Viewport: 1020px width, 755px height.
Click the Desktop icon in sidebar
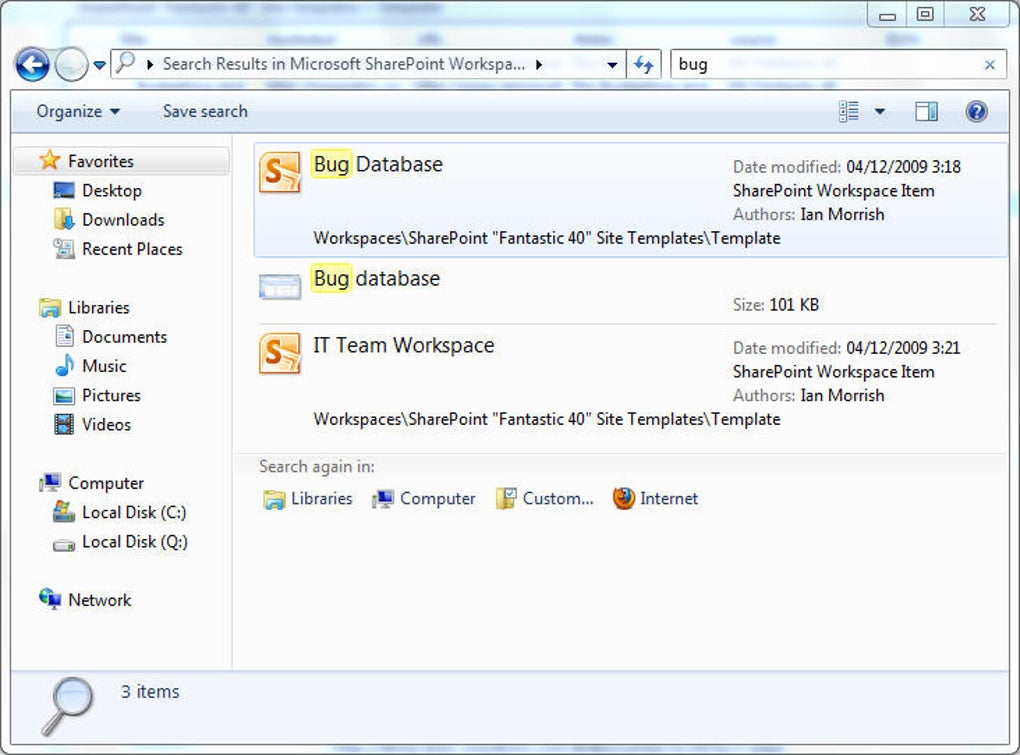coord(64,191)
